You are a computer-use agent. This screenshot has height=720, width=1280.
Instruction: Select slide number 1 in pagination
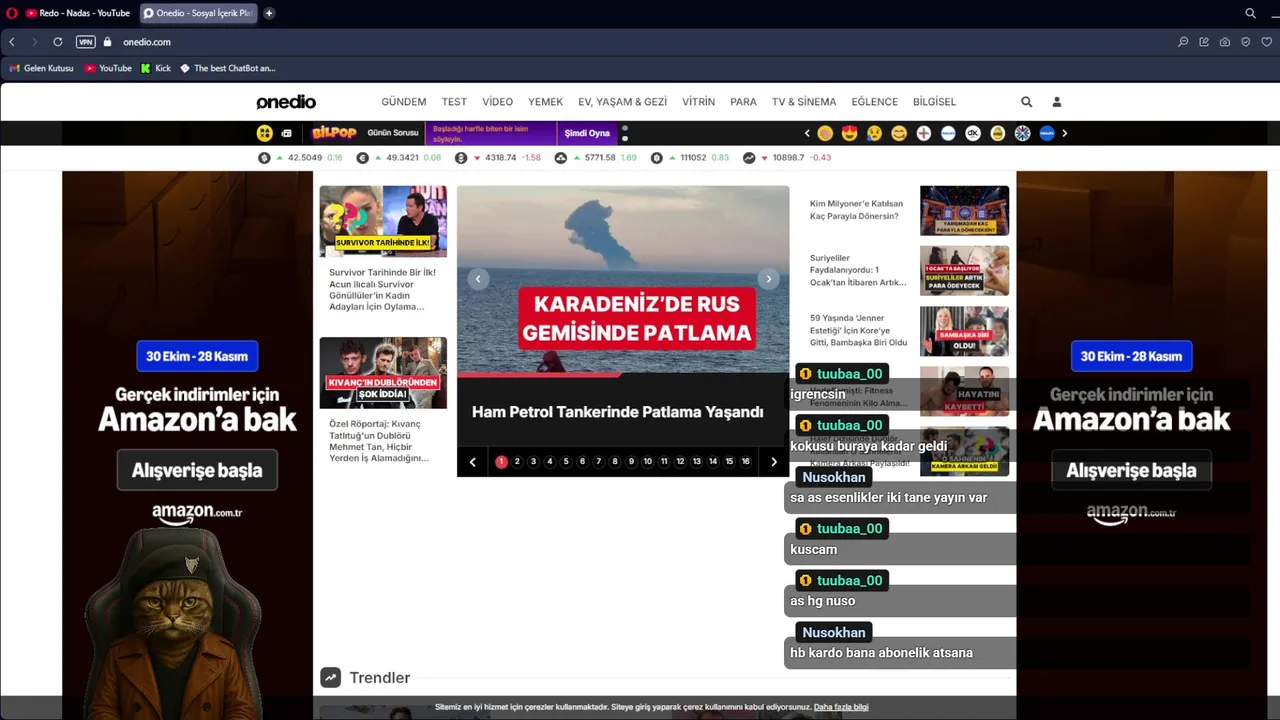tap(501, 462)
